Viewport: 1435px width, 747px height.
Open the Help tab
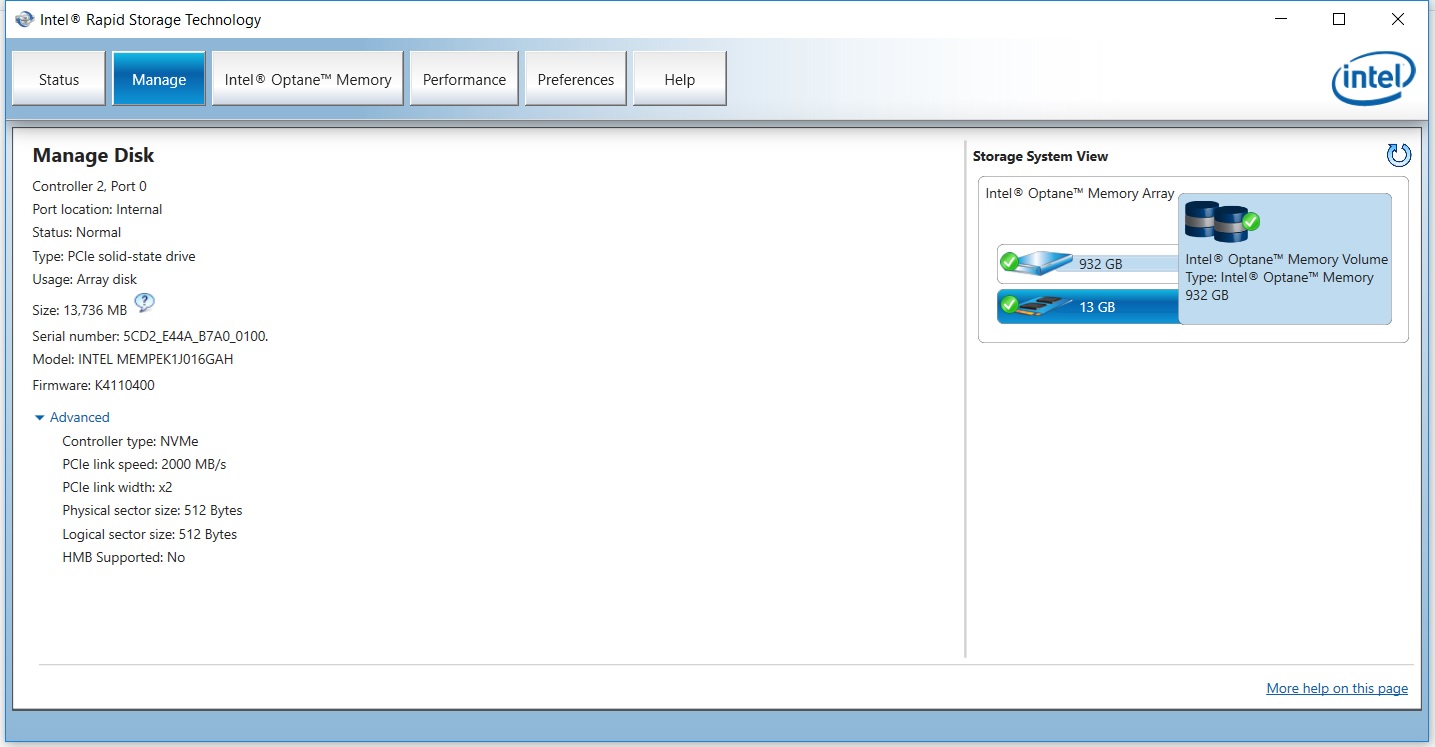click(x=680, y=79)
